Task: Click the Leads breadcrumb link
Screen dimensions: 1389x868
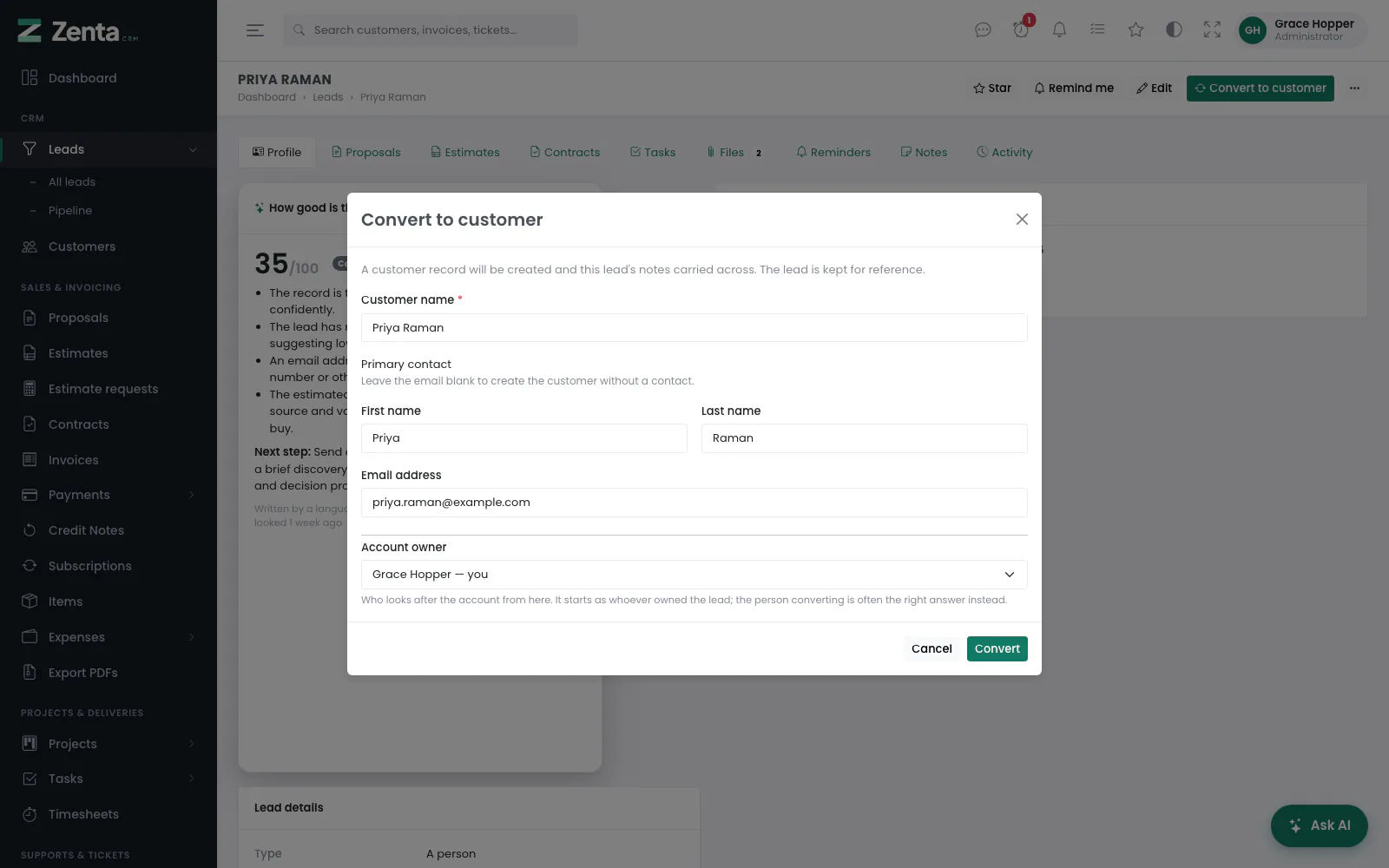Action: [x=327, y=97]
